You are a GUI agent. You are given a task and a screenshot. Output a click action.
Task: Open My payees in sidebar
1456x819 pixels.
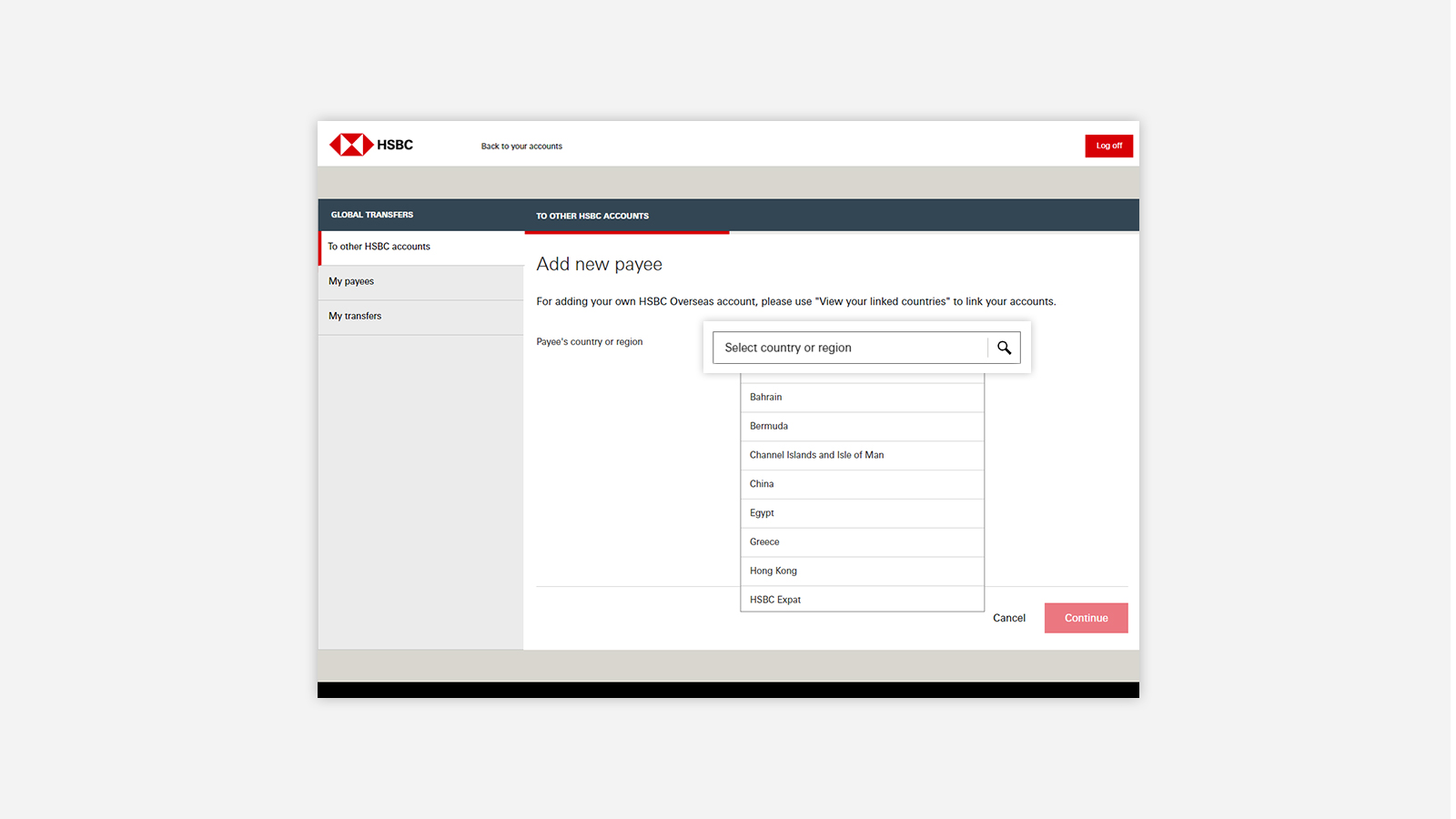(421, 282)
